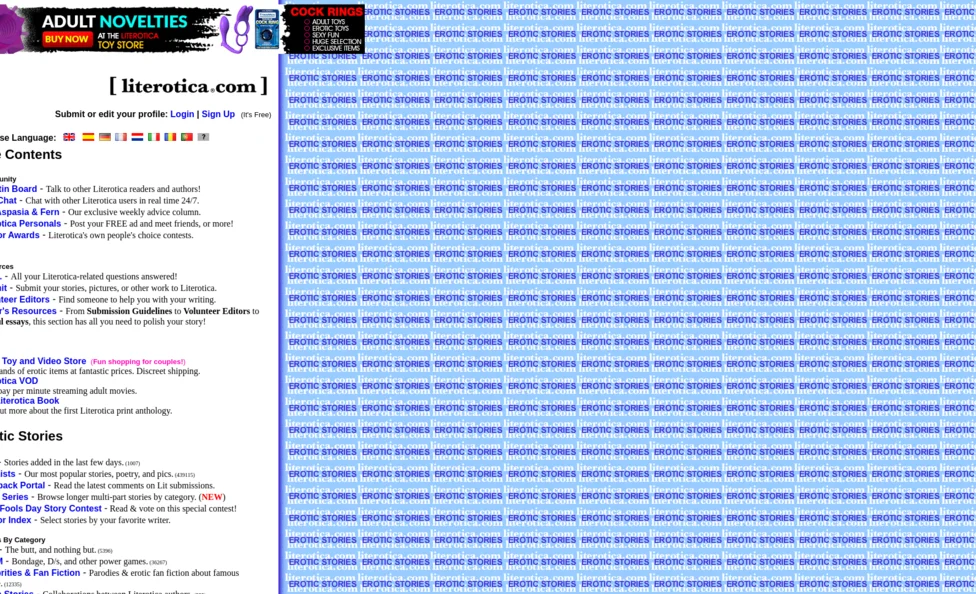The image size is (976, 594).
Task: Open the literotica.com logo header
Action: 189,86
